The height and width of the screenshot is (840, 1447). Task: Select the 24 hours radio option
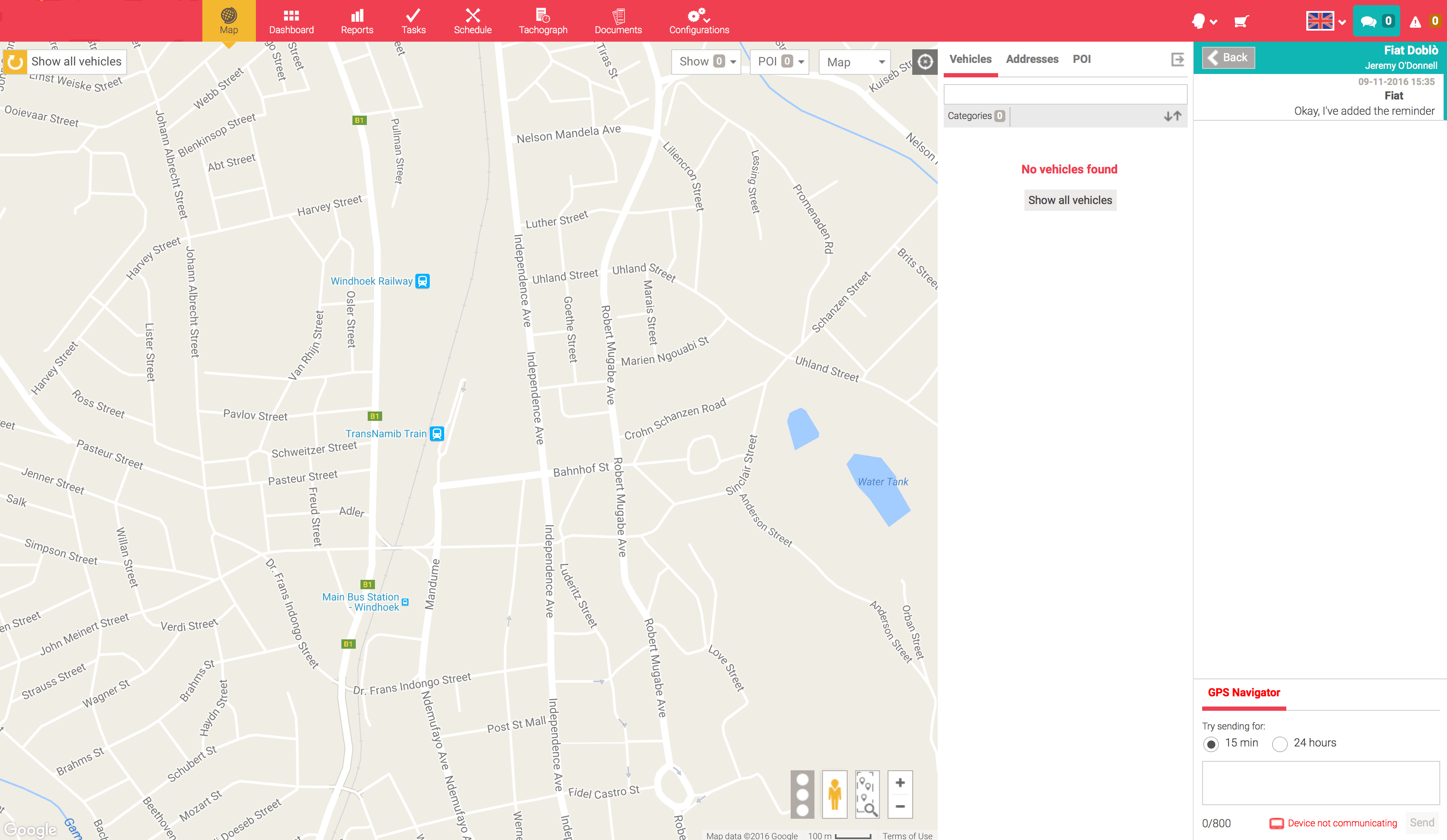pos(1280,744)
